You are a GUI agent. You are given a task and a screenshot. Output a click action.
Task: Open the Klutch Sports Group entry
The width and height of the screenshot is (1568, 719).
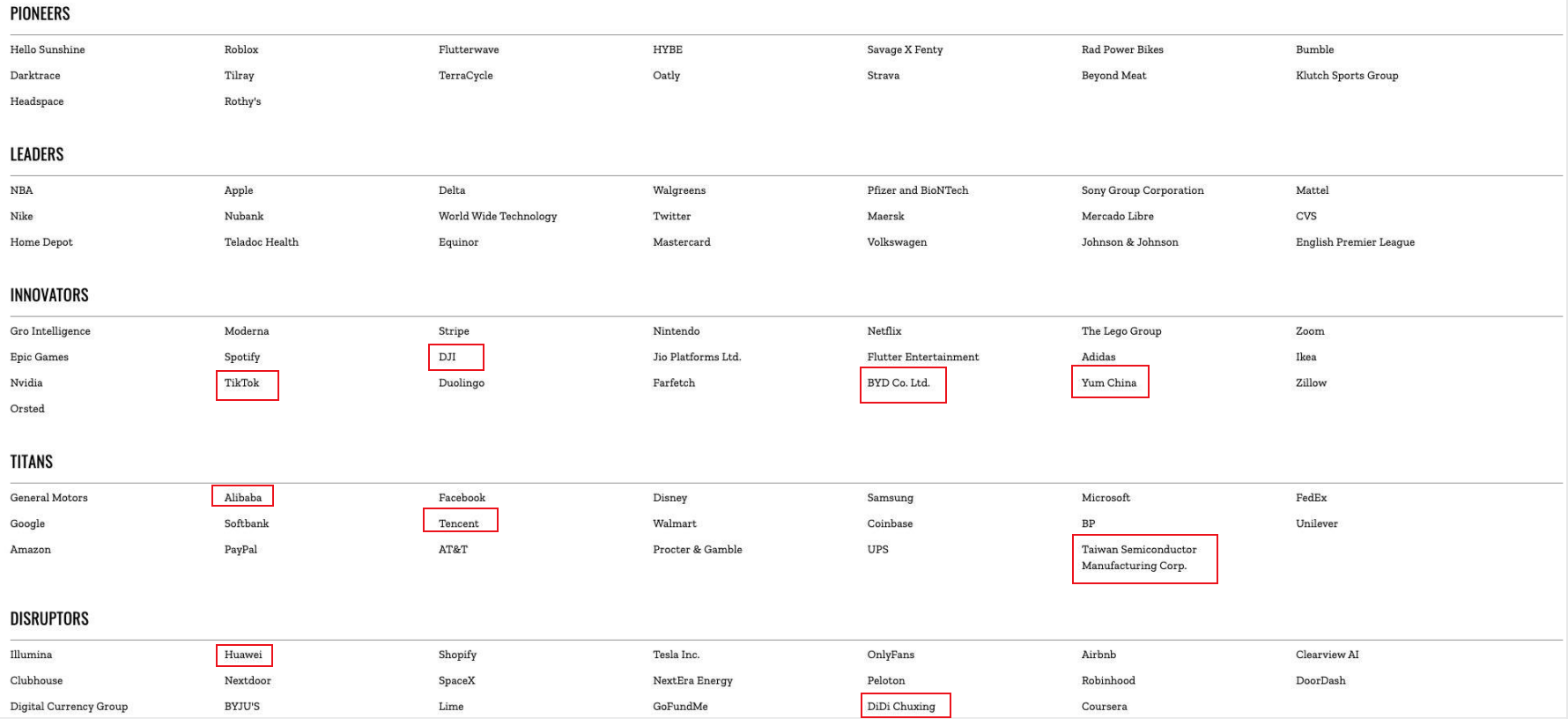1347,76
